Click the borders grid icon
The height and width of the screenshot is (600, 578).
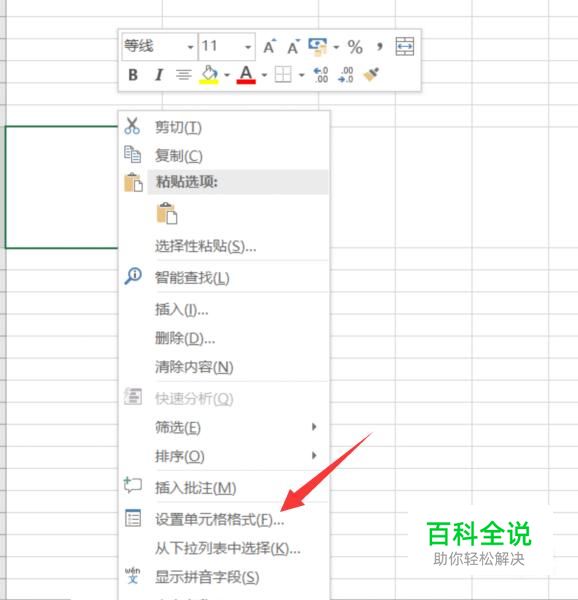point(283,75)
